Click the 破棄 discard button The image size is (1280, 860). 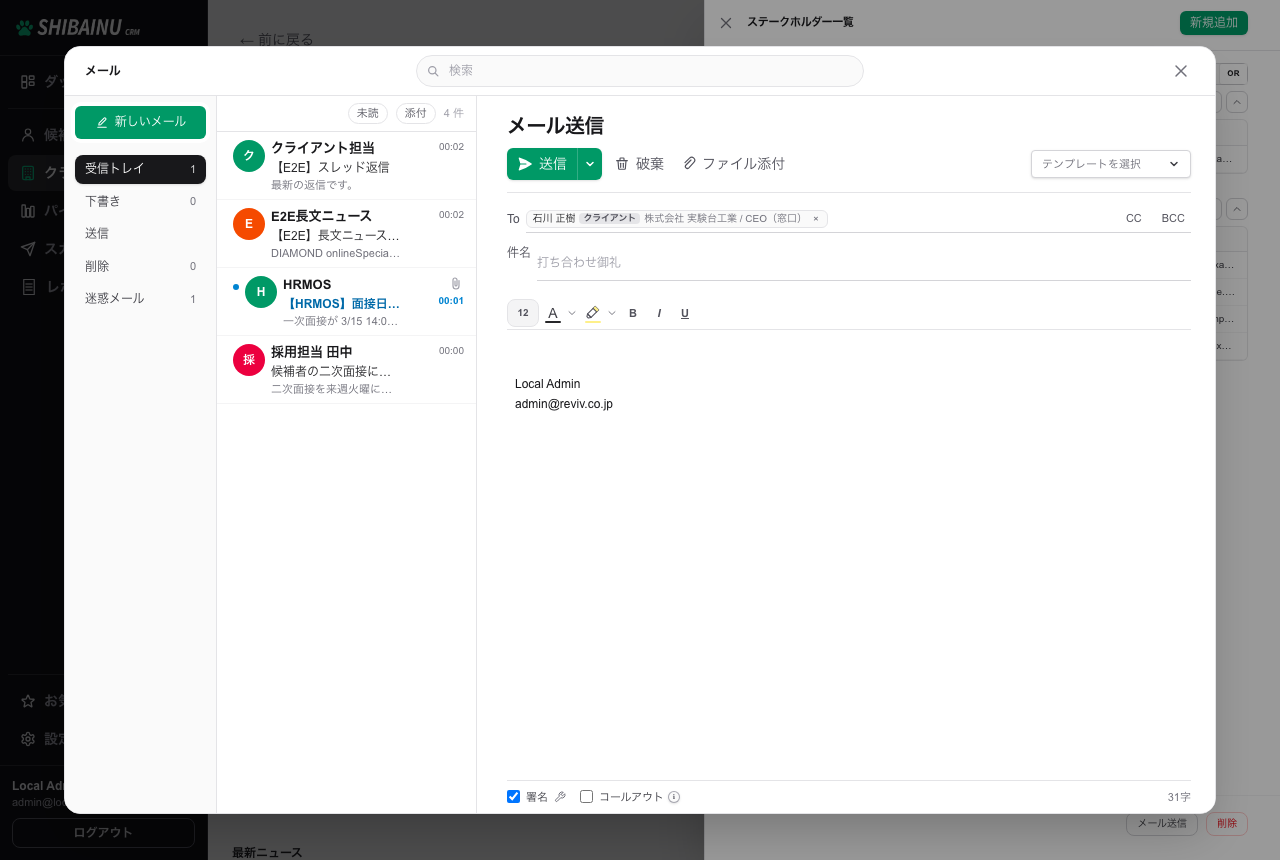click(x=639, y=164)
